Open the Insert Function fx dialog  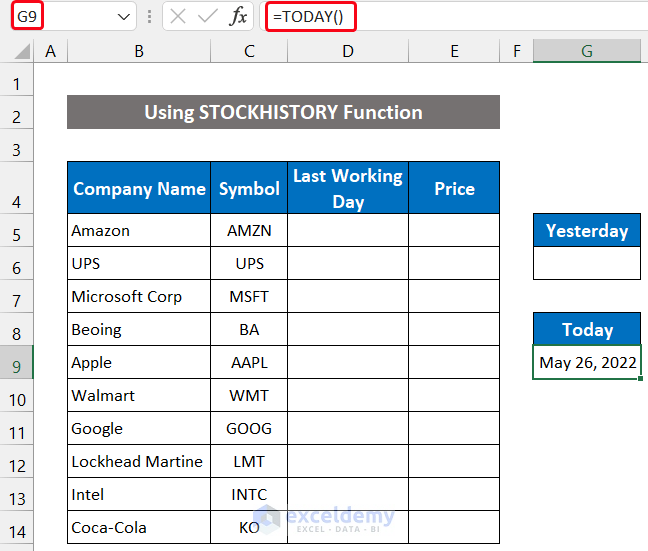pos(238,17)
